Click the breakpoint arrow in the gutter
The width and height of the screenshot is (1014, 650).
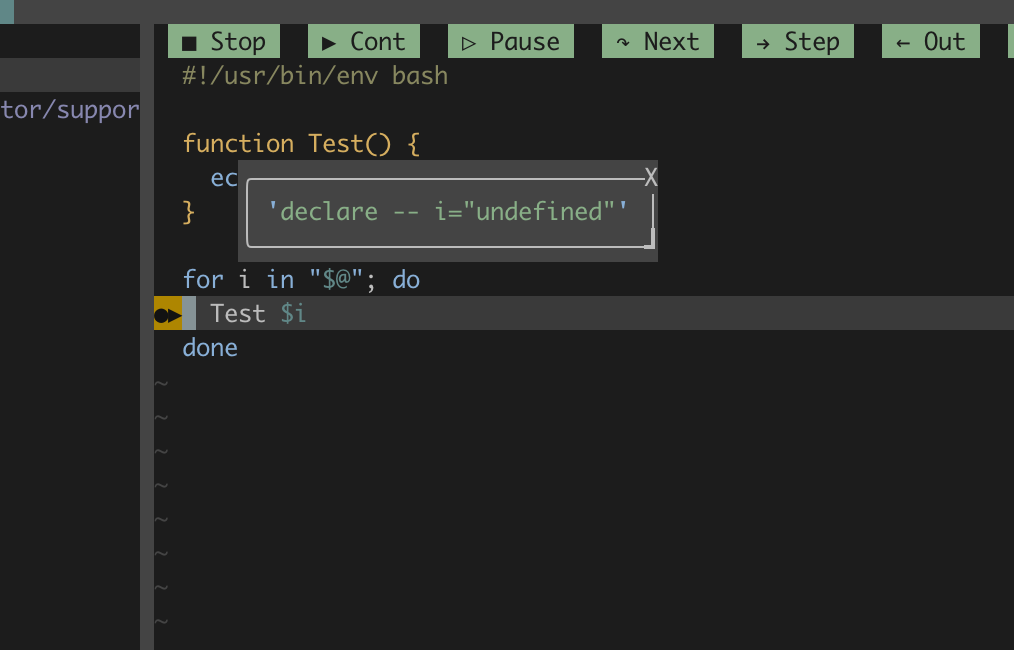[x=170, y=313]
